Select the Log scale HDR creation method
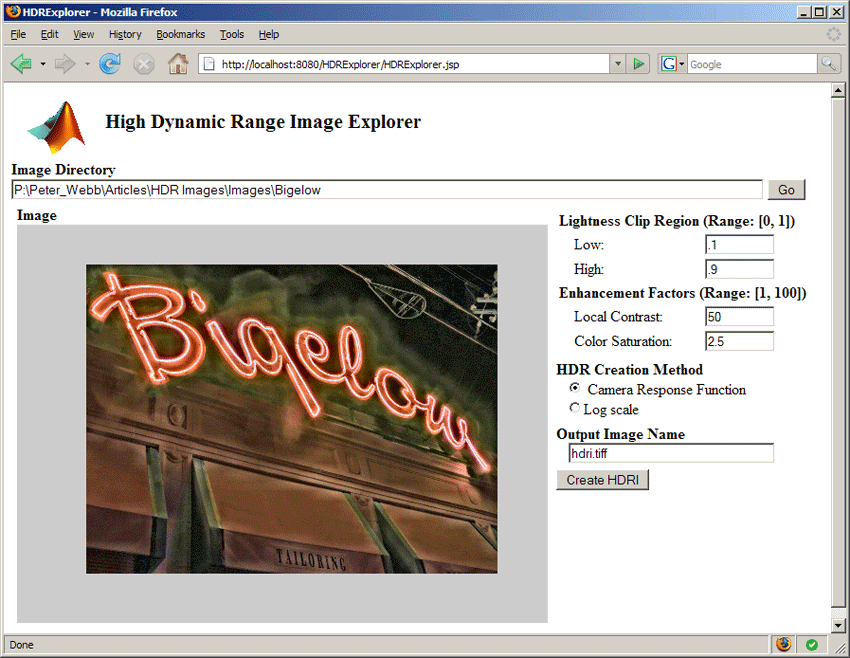 pos(575,408)
